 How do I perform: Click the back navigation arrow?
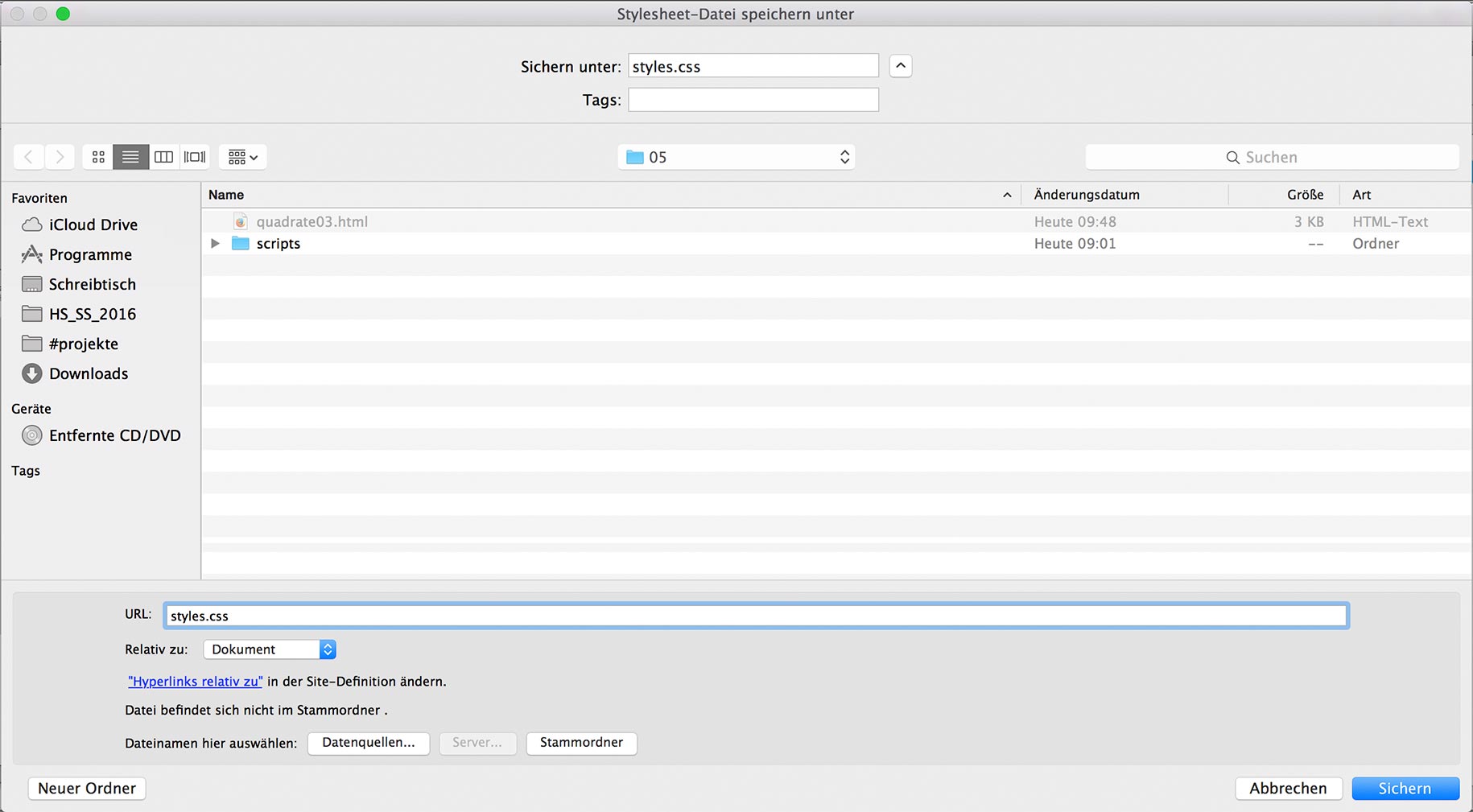pos(29,157)
